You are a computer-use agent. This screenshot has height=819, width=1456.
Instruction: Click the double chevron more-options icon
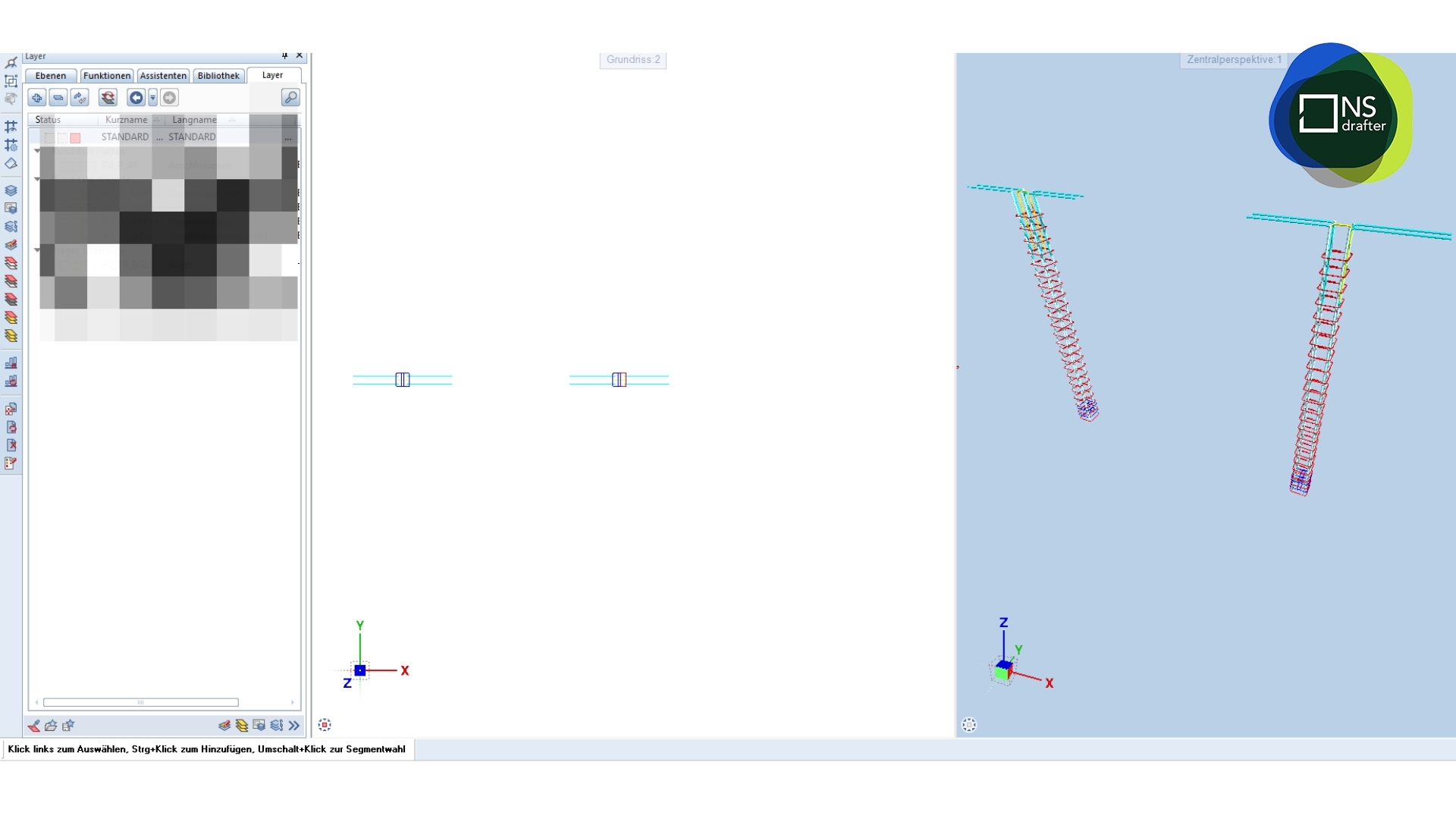click(x=294, y=726)
